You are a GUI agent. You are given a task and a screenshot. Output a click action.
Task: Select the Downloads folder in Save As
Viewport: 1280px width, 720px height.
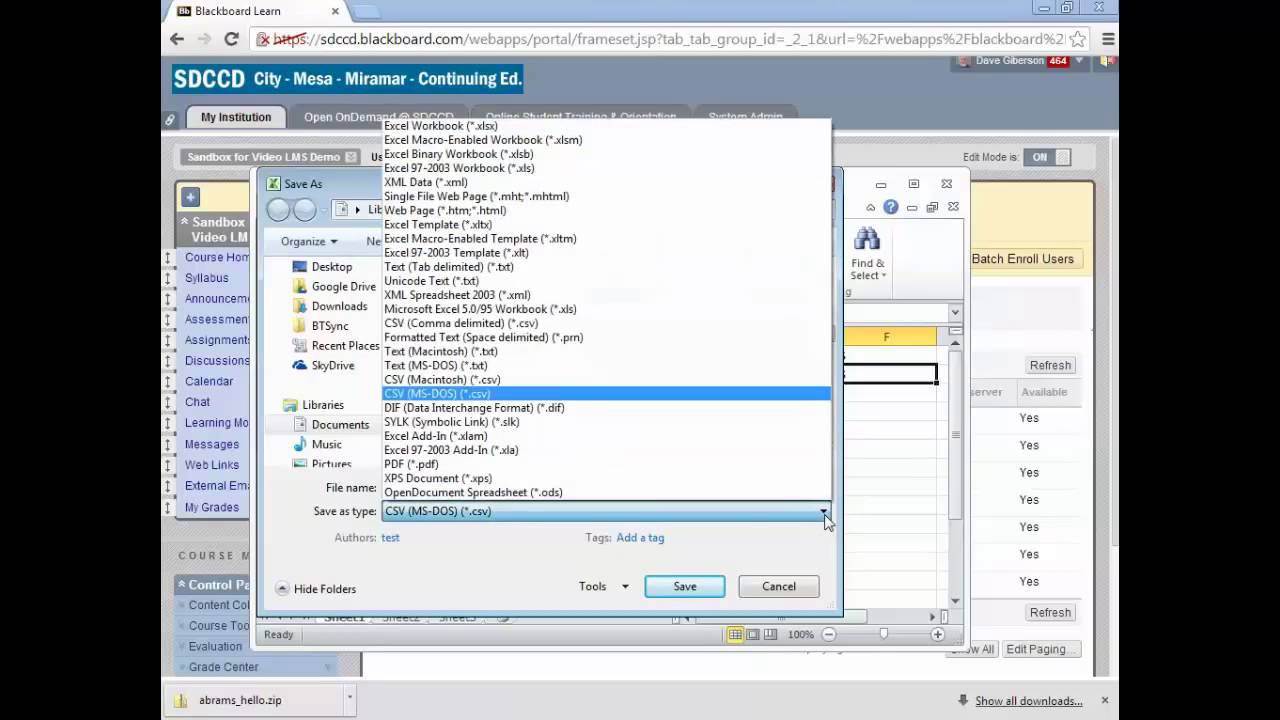pyautogui.click(x=330, y=306)
